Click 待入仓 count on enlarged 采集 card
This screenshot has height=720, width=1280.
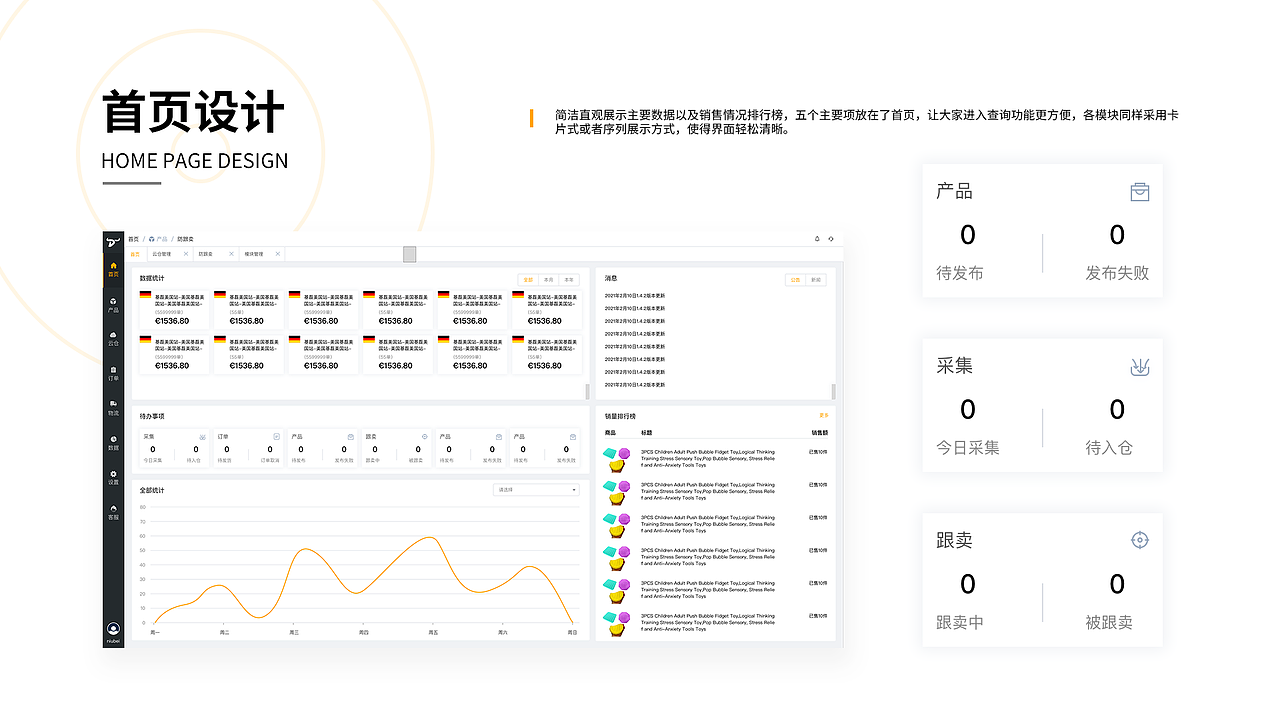(x=1117, y=409)
